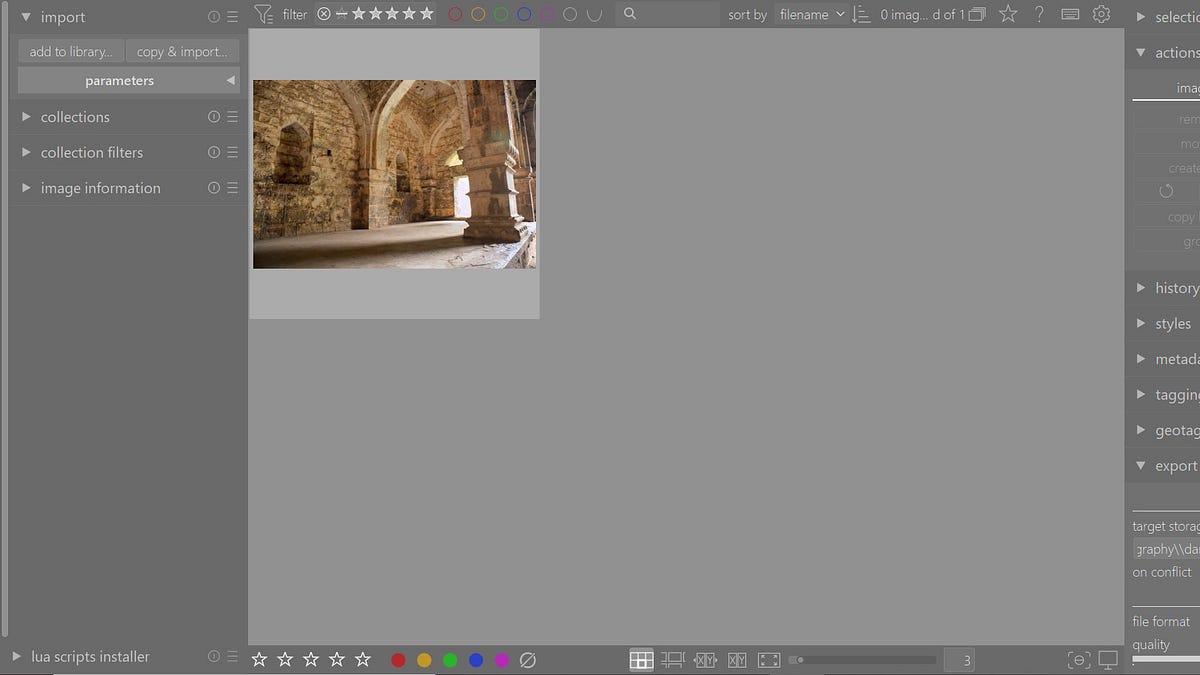Apply a five-star rating in bottom bar
The height and width of the screenshot is (675, 1200).
point(363,659)
